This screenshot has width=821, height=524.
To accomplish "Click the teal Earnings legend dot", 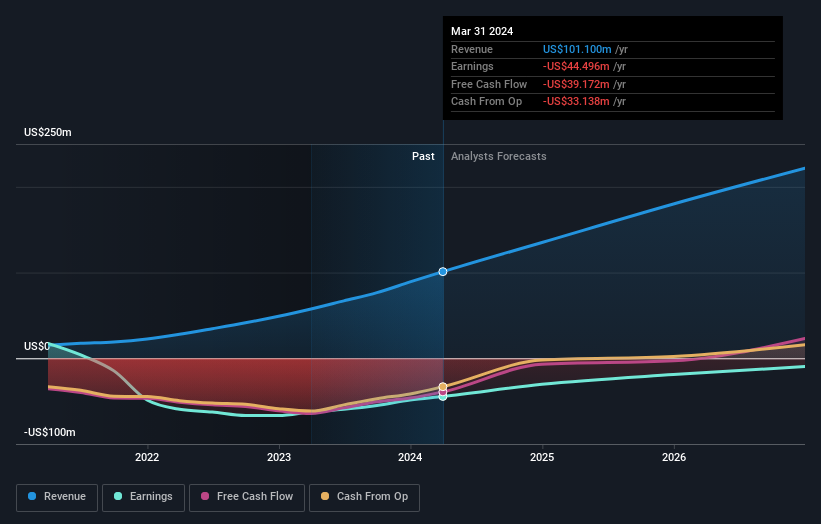I will pos(118,496).
